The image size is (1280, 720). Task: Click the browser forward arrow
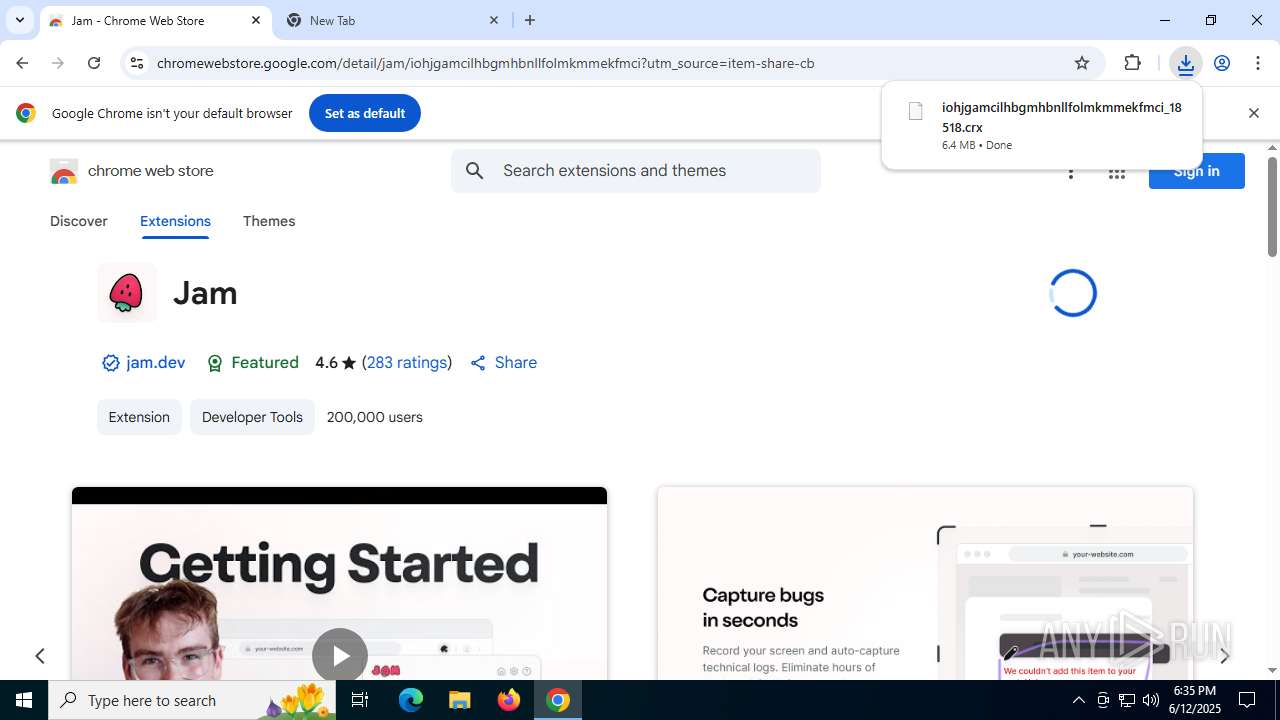58,63
